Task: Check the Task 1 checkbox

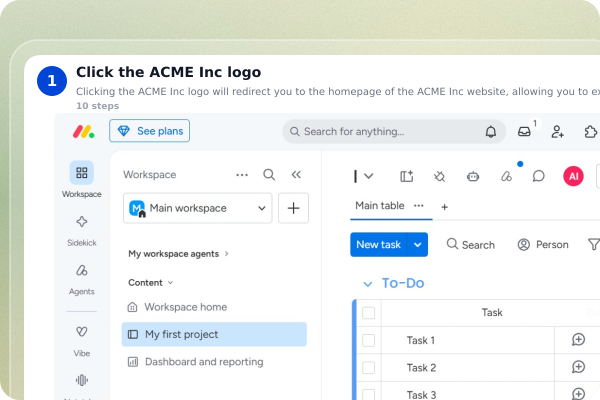Action: click(368, 340)
